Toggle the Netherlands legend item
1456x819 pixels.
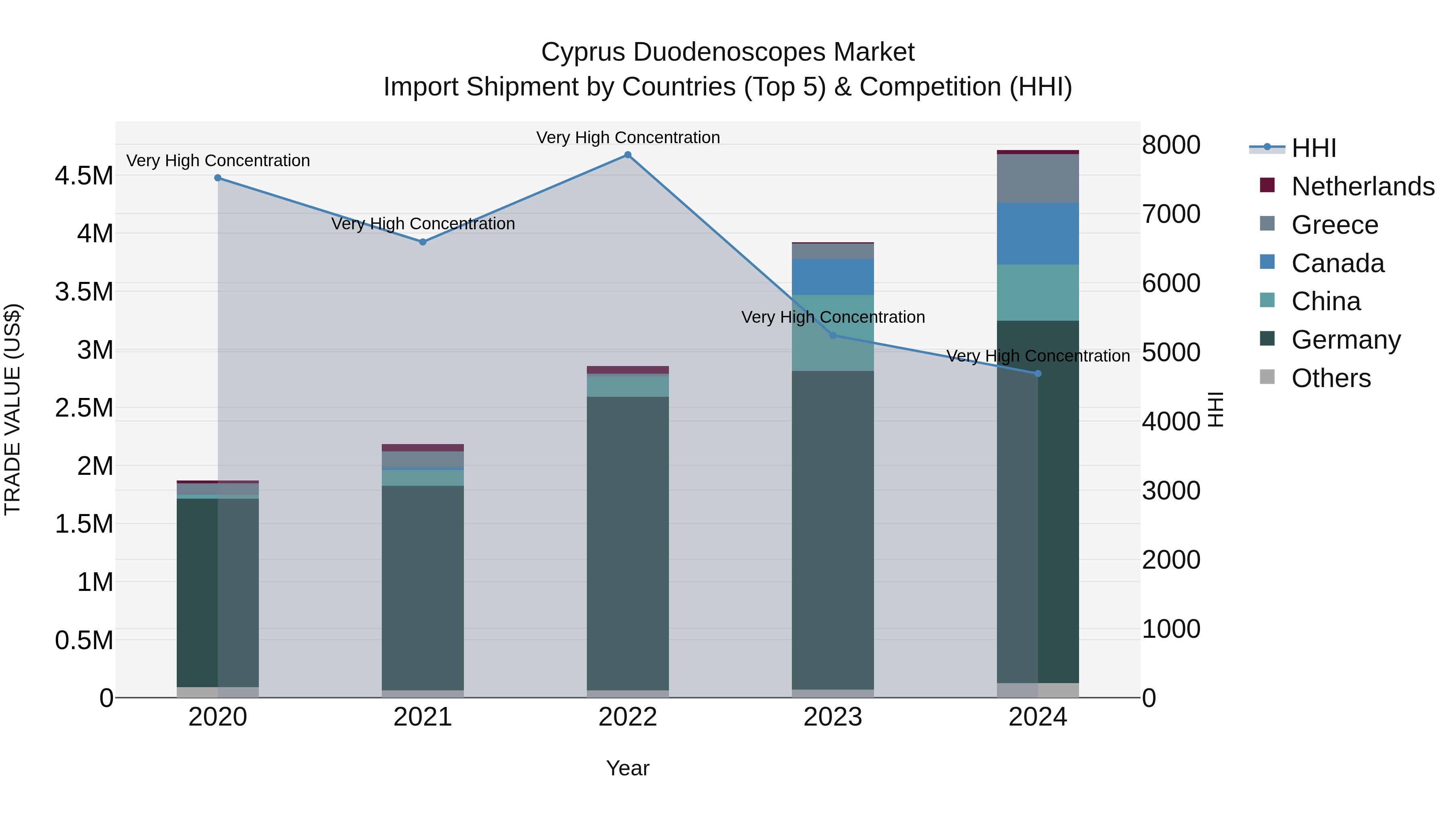1348,186
